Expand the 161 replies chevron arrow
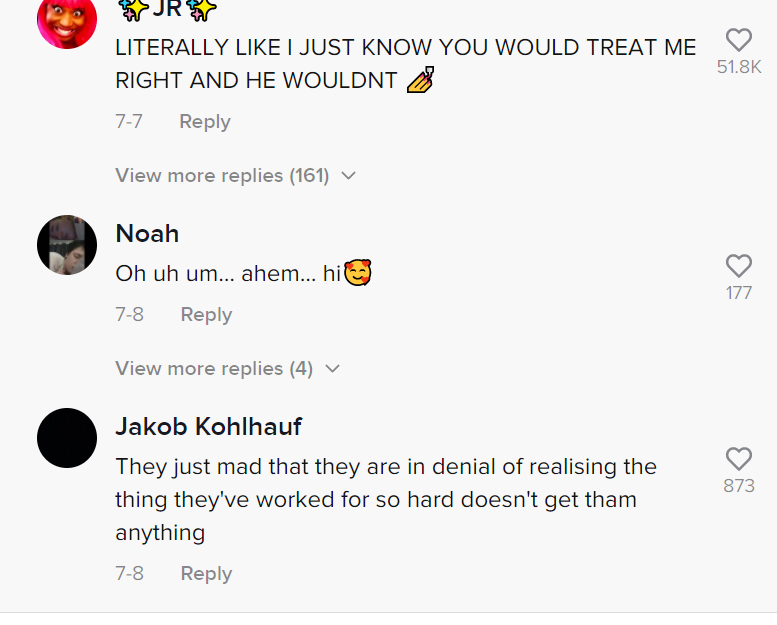This screenshot has height=625, width=777. [x=349, y=176]
